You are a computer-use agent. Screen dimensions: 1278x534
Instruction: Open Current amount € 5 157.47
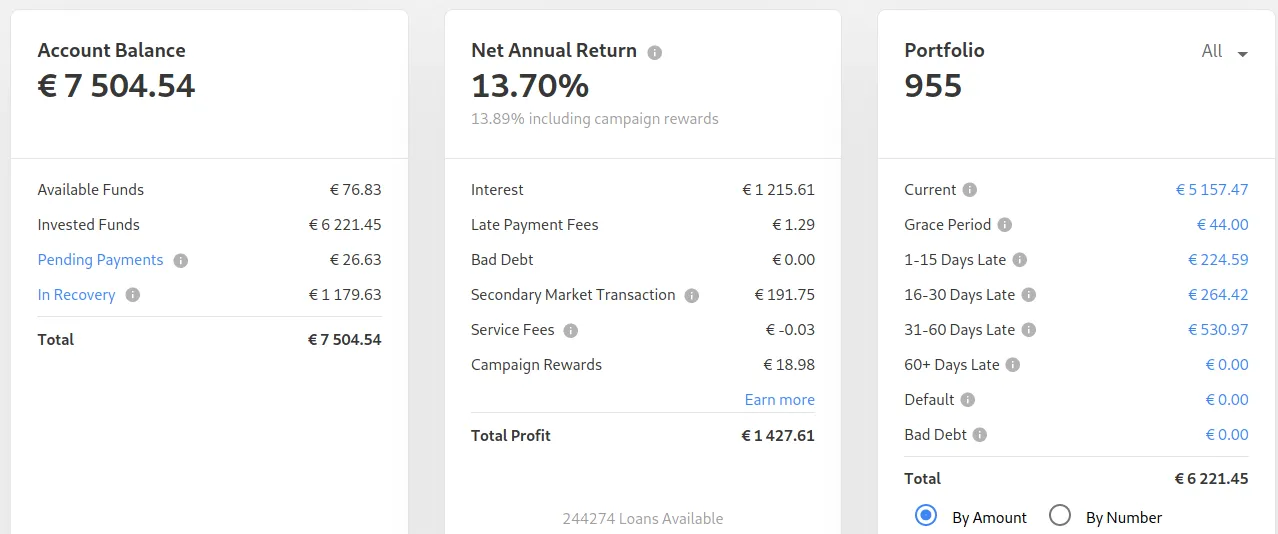click(1212, 190)
